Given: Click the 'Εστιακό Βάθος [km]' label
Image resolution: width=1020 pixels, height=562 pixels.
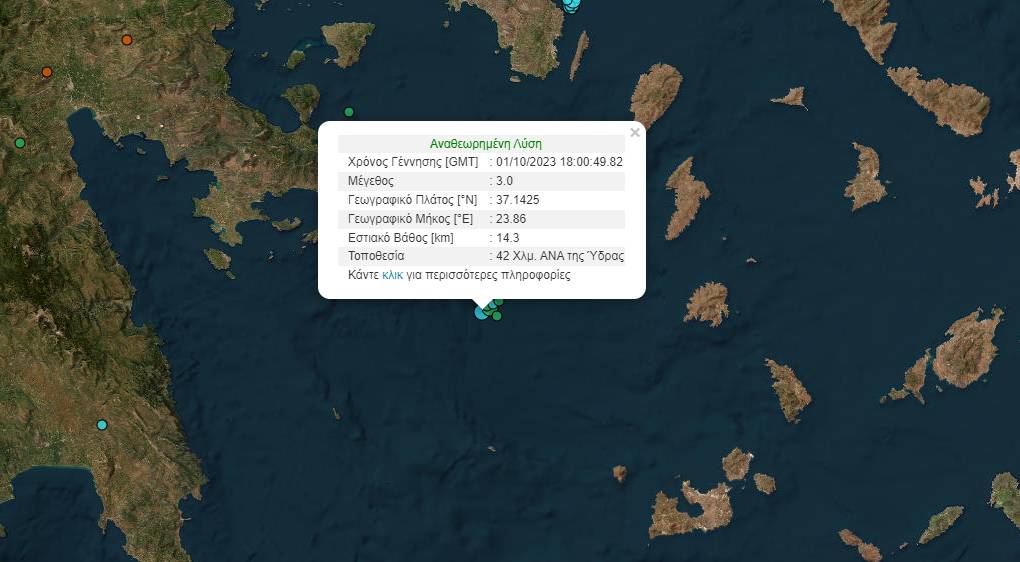Looking at the screenshot, I should (x=400, y=238).
